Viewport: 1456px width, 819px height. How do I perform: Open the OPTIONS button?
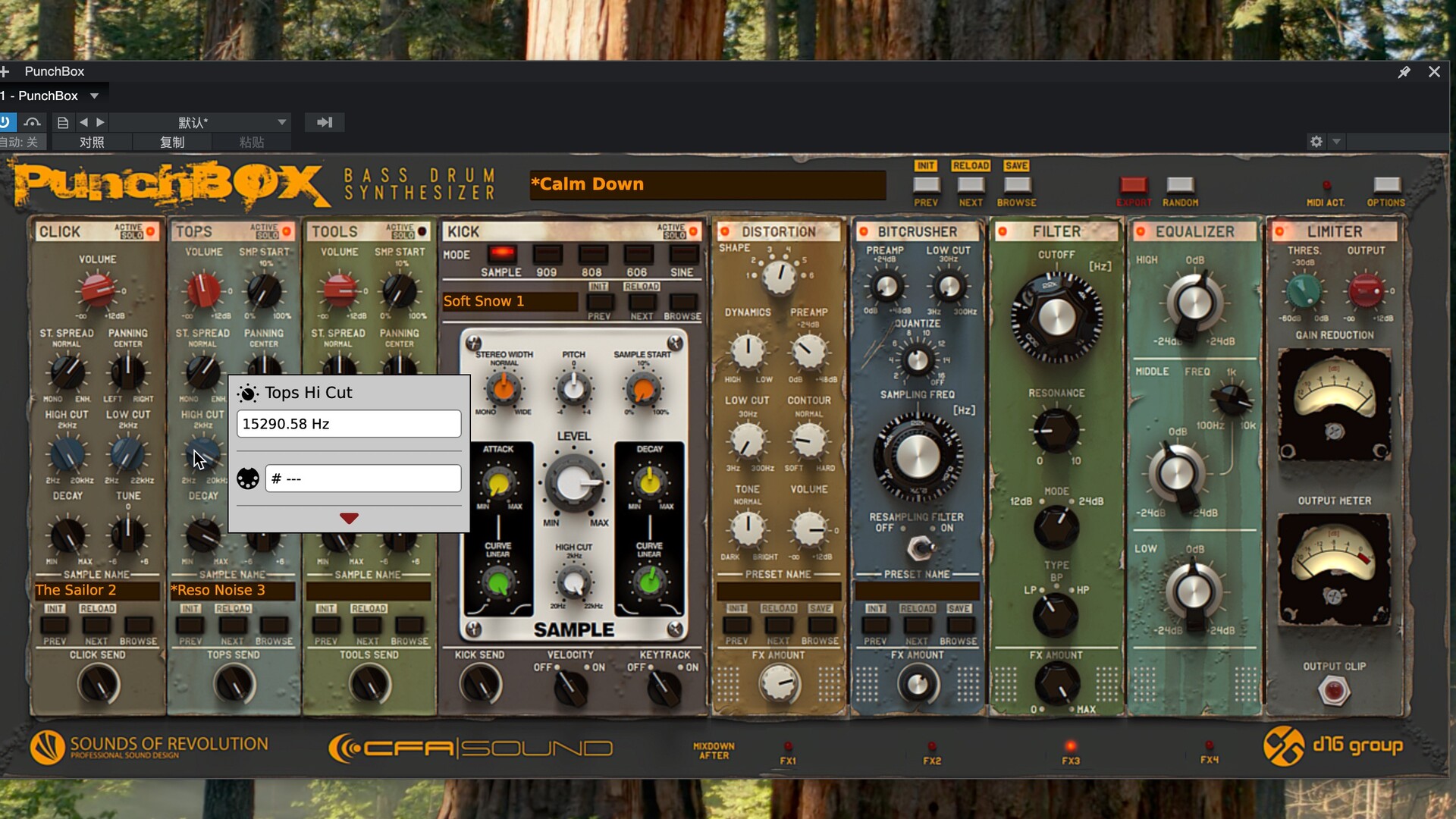click(1386, 184)
